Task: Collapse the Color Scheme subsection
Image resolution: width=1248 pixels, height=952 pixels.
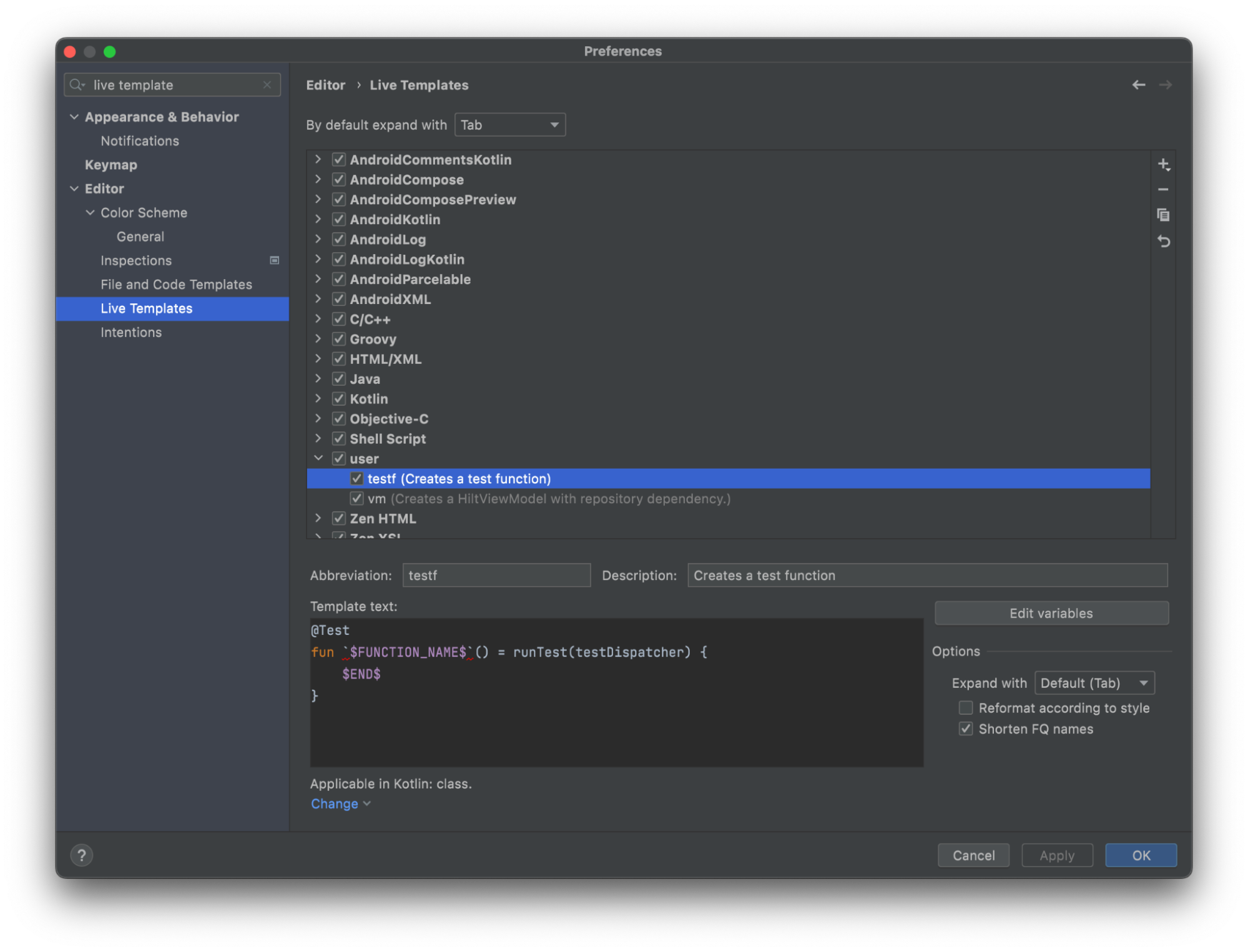Action: pos(90,213)
